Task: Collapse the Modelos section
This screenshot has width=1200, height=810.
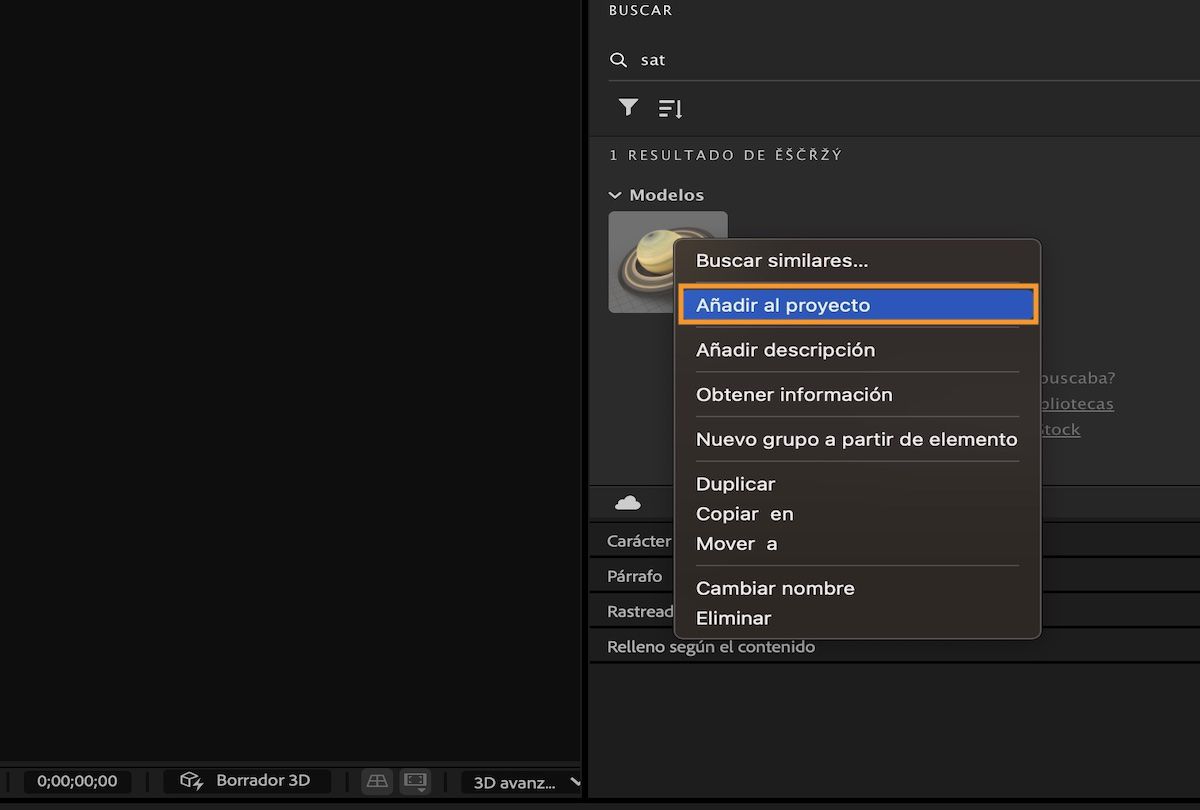Action: pyautogui.click(x=614, y=194)
